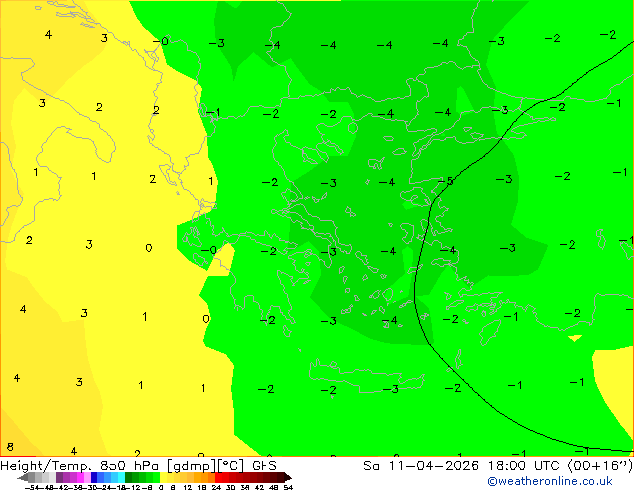Click the temperature value 8 on the map
The height and width of the screenshot is (490, 634).
click(x=10, y=447)
